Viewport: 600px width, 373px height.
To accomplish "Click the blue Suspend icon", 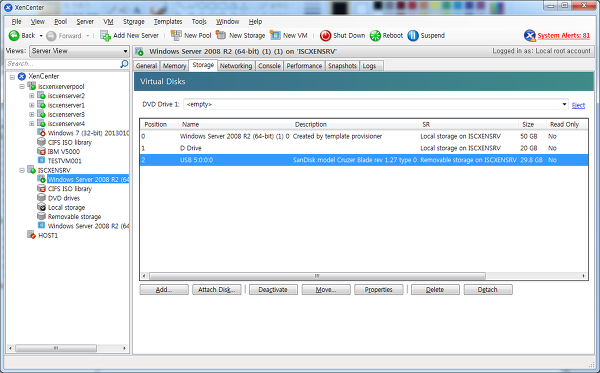I will pyautogui.click(x=413, y=36).
